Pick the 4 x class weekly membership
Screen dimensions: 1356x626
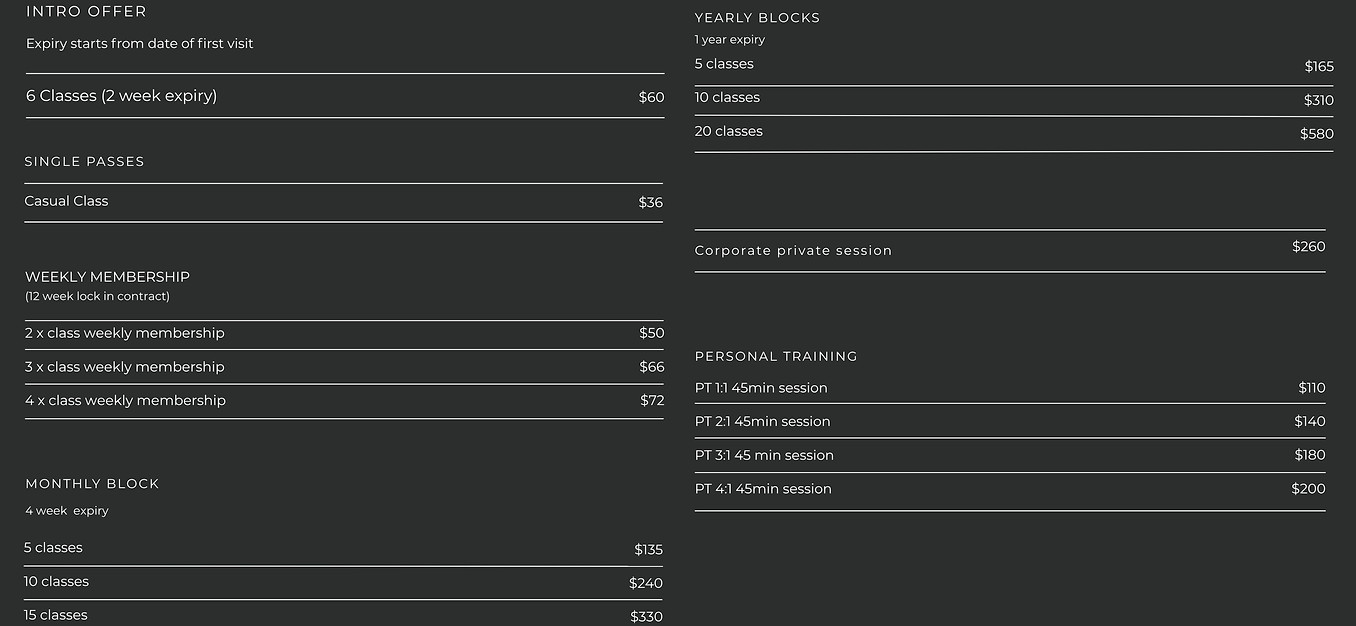pyautogui.click(x=344, y=401)
